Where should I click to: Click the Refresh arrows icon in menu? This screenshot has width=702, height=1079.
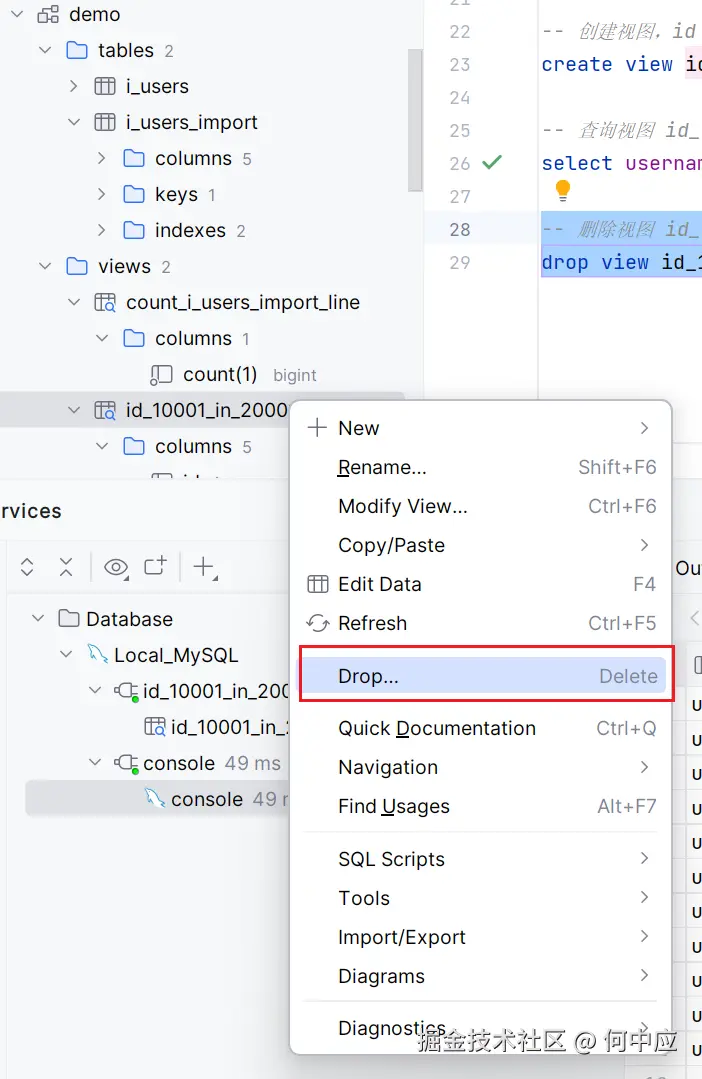pos(317,623)
